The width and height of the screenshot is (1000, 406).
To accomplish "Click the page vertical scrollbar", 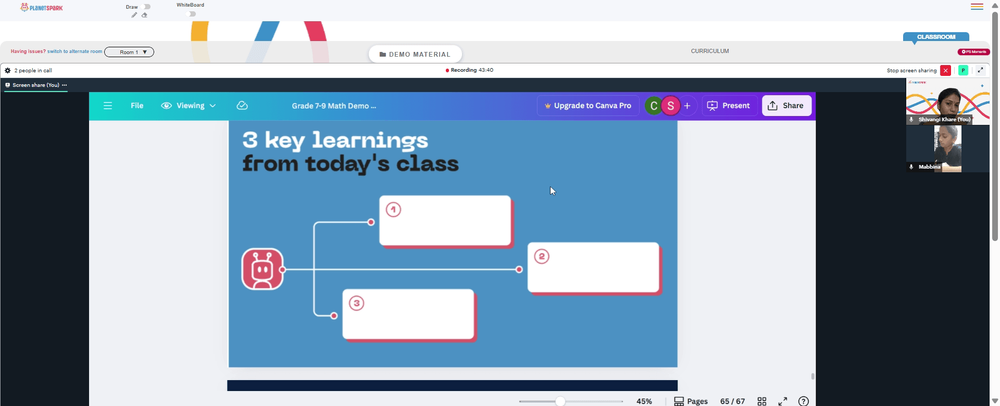I will (996, 124).
